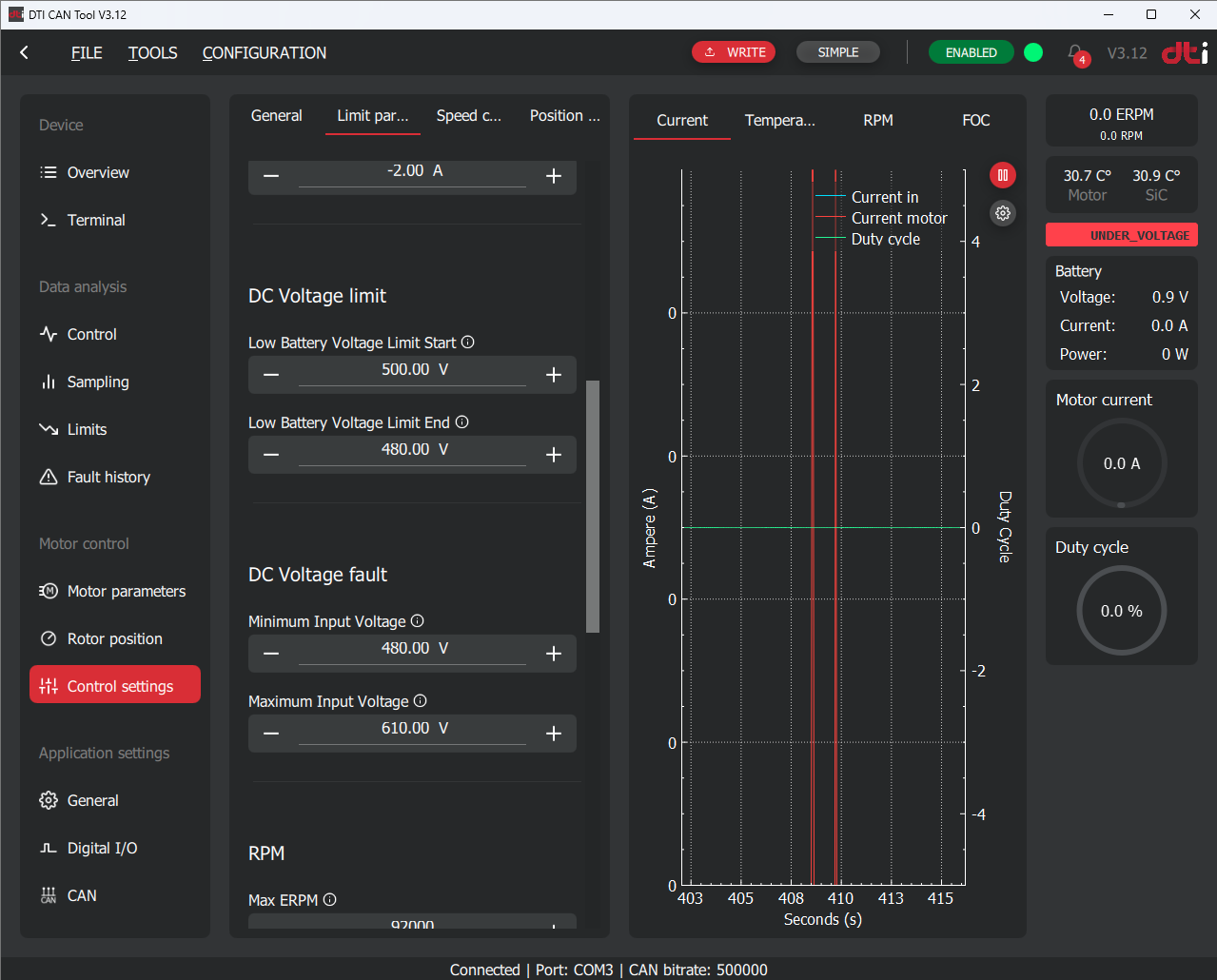
Task: Increase Low Battery Voltage Limit Start
Action: click(x=554, y=375)
